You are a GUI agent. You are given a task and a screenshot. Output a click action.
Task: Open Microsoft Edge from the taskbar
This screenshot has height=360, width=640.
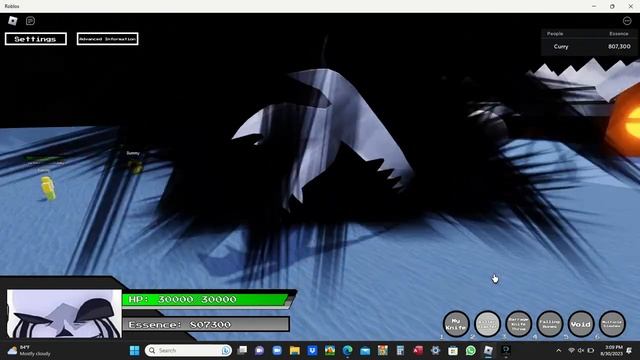point(347,350)
